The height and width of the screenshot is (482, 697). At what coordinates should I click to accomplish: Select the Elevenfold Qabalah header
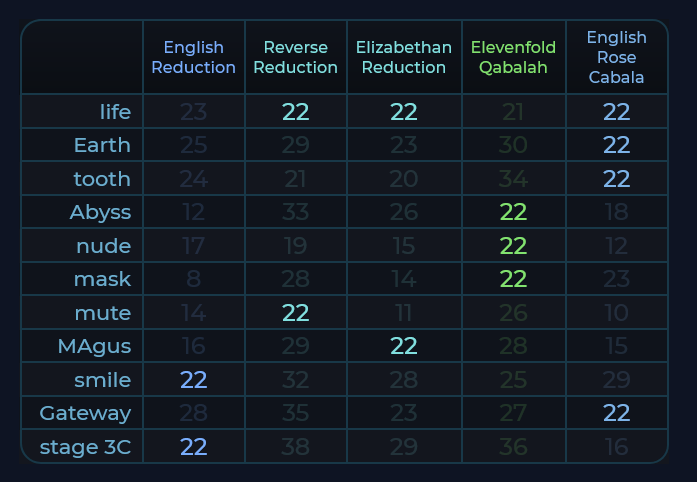click(513, 57)
